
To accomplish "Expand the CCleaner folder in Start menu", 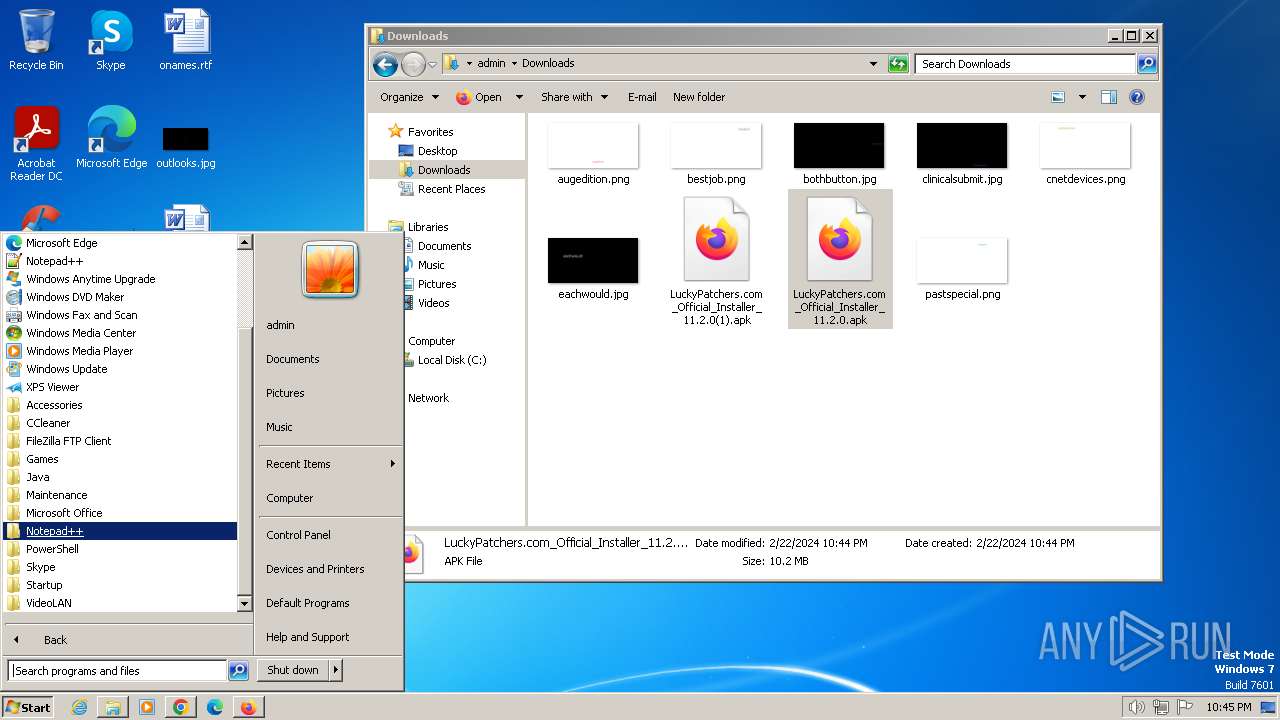I will pyautogui.click(x=48, y=423).
